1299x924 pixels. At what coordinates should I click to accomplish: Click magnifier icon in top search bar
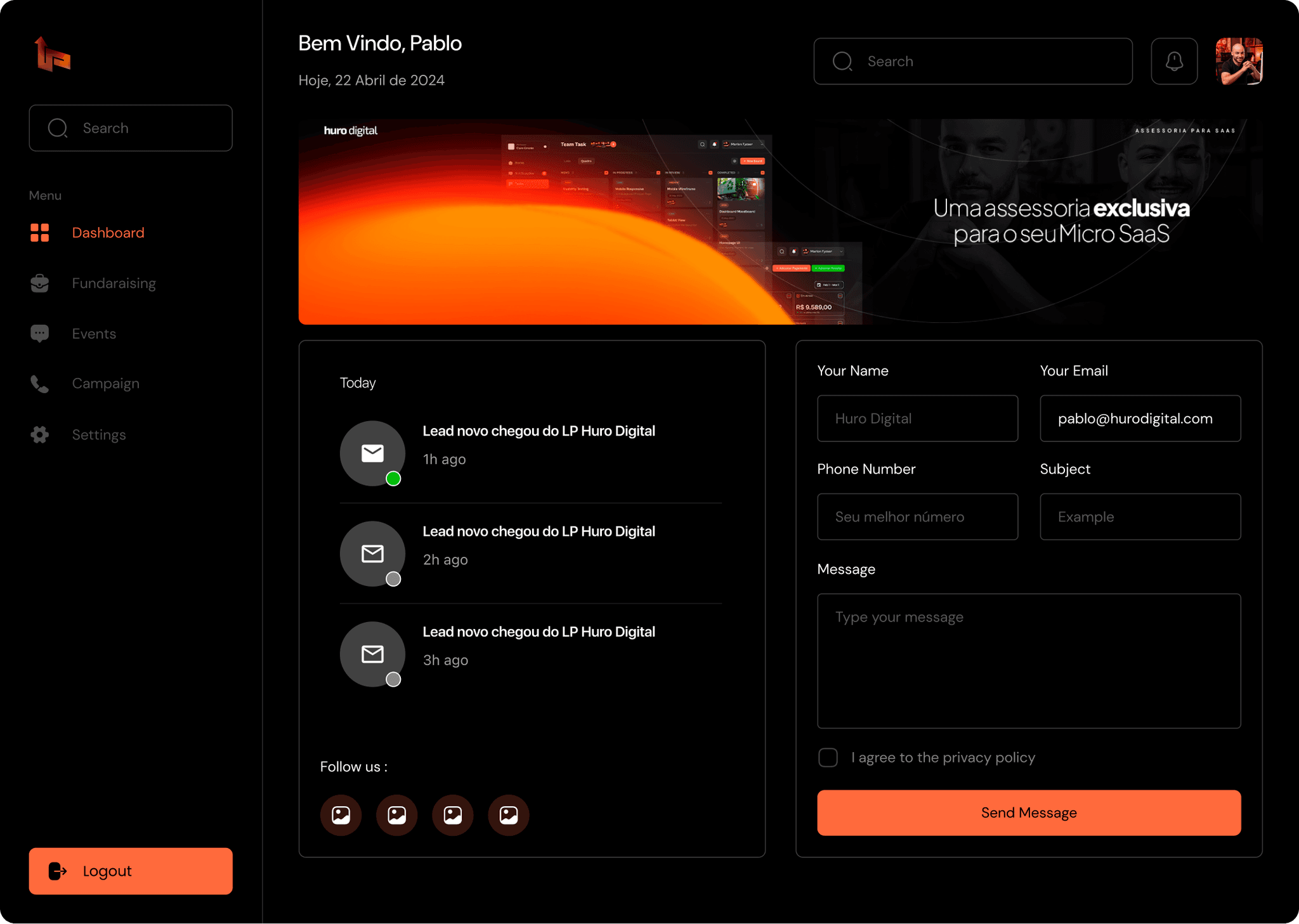[842, 62]
